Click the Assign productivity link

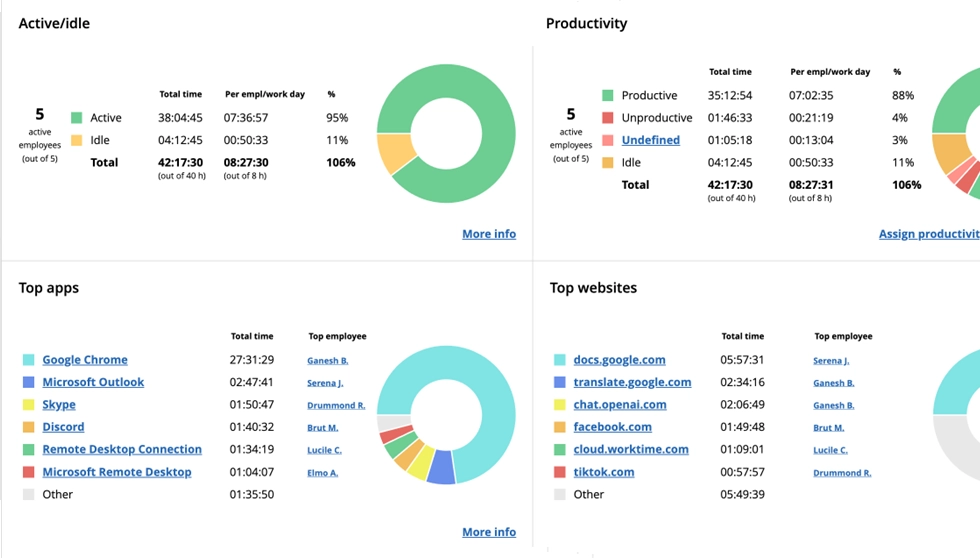[x=929, y=234]
